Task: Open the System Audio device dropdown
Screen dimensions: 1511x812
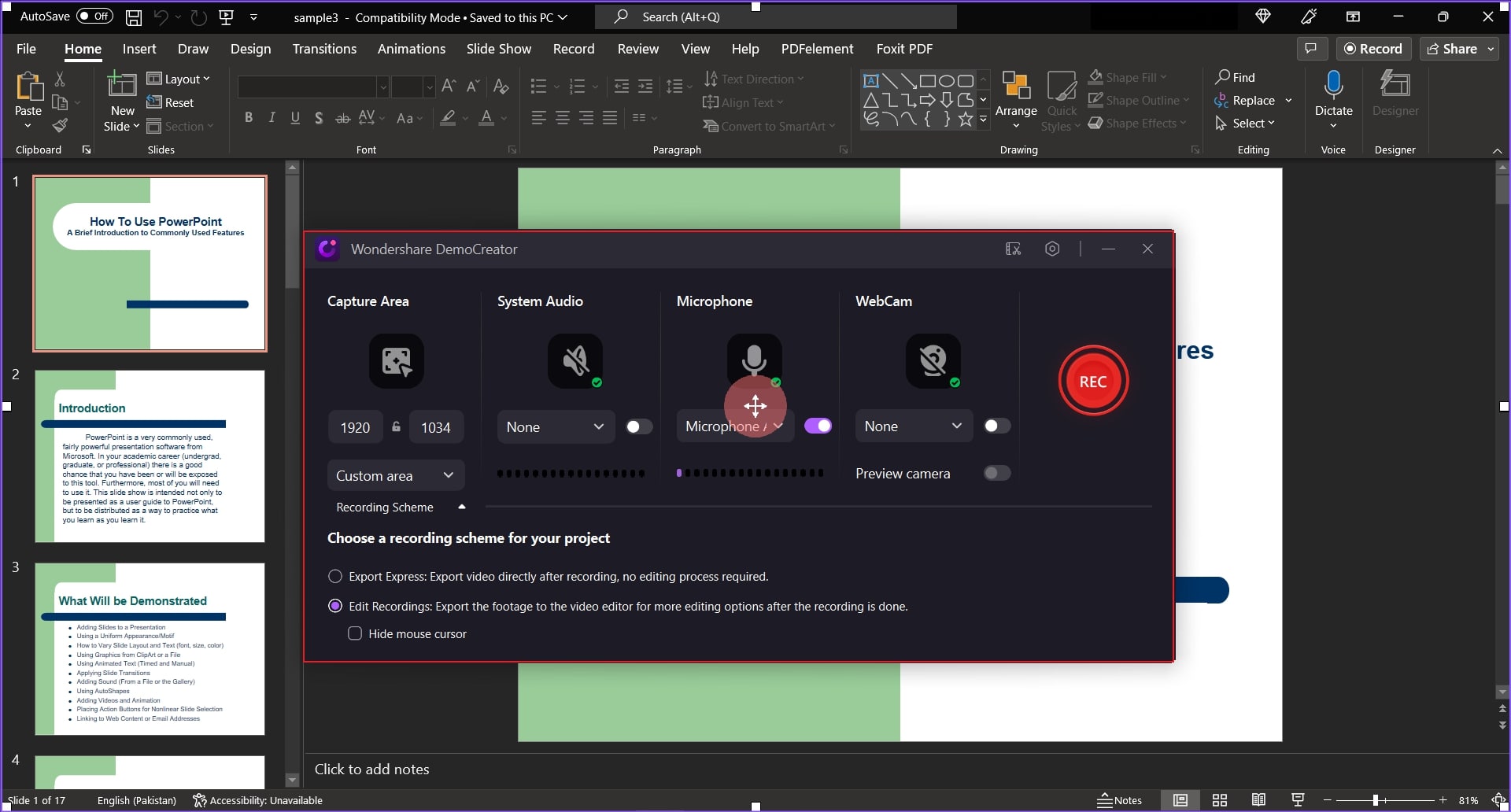Action: click(556, 426)
